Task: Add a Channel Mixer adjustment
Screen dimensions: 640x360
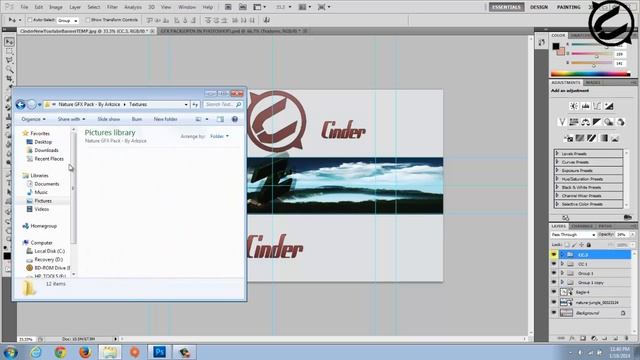Action: [x=620, y=122]
